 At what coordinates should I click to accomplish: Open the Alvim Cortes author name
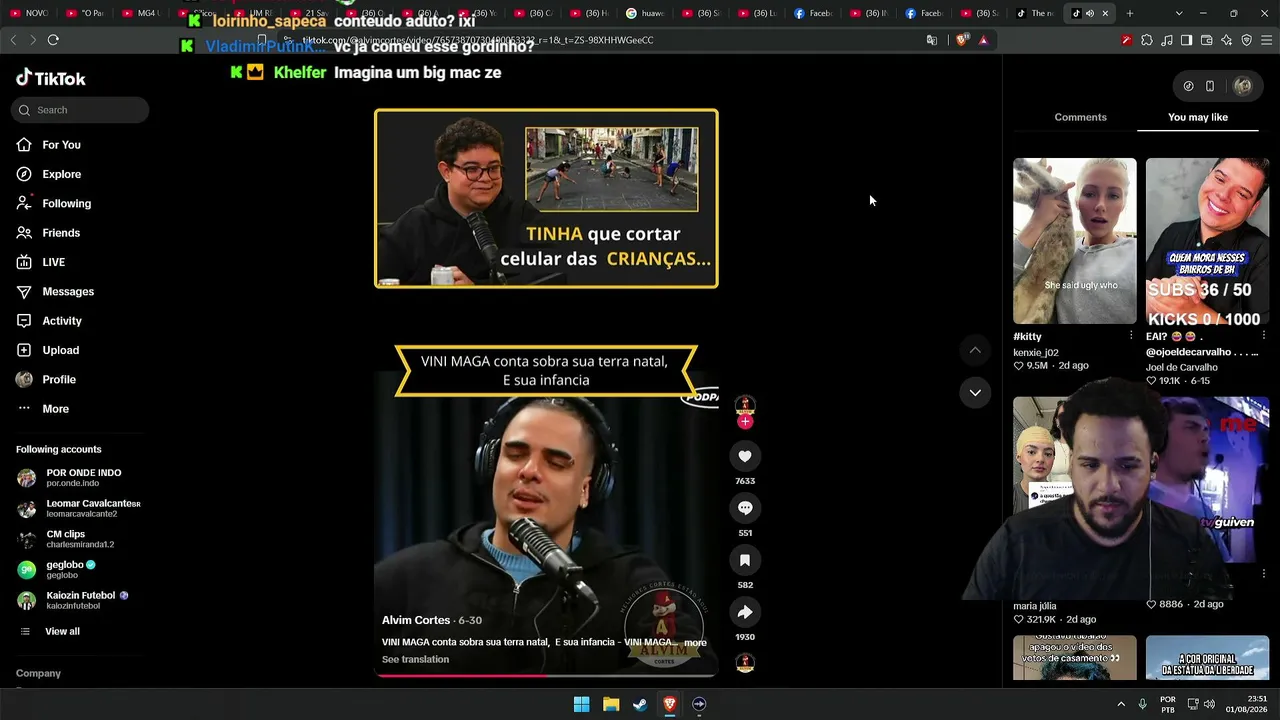416,620
